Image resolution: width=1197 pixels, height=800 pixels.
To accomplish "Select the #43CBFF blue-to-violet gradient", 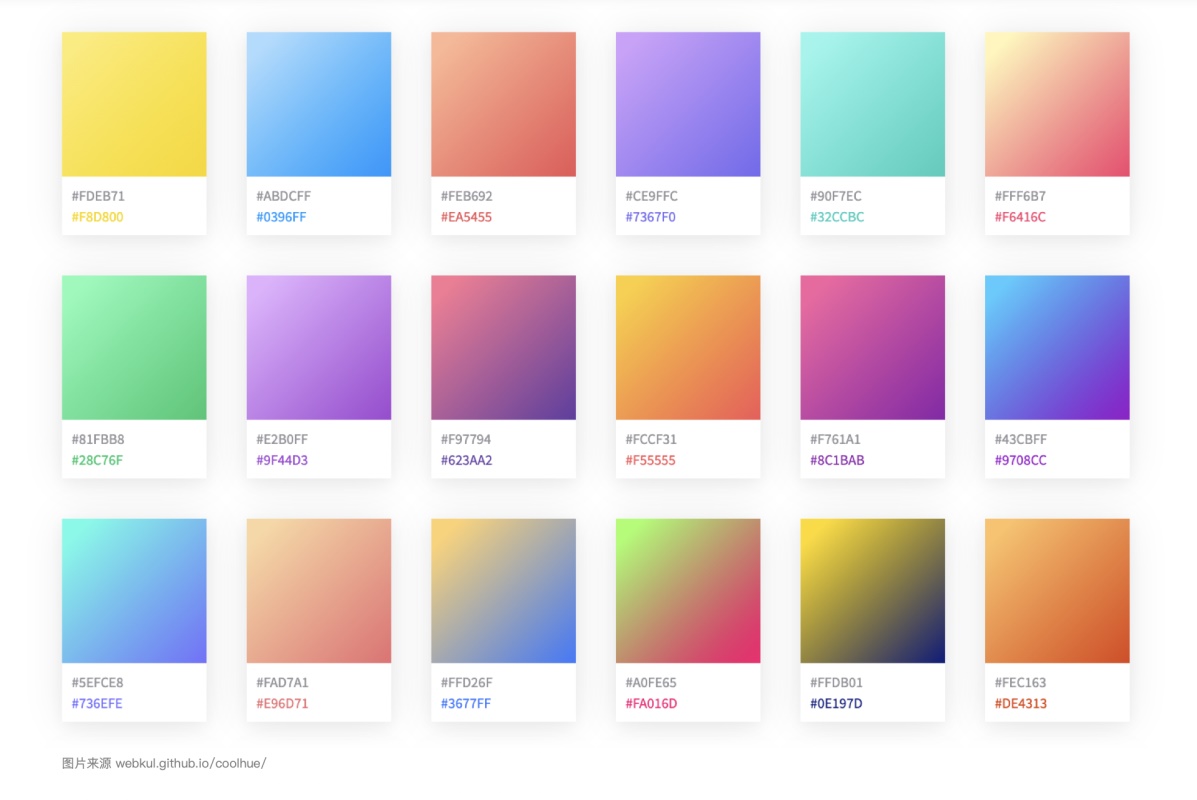I will click(x=1057, y=347).
